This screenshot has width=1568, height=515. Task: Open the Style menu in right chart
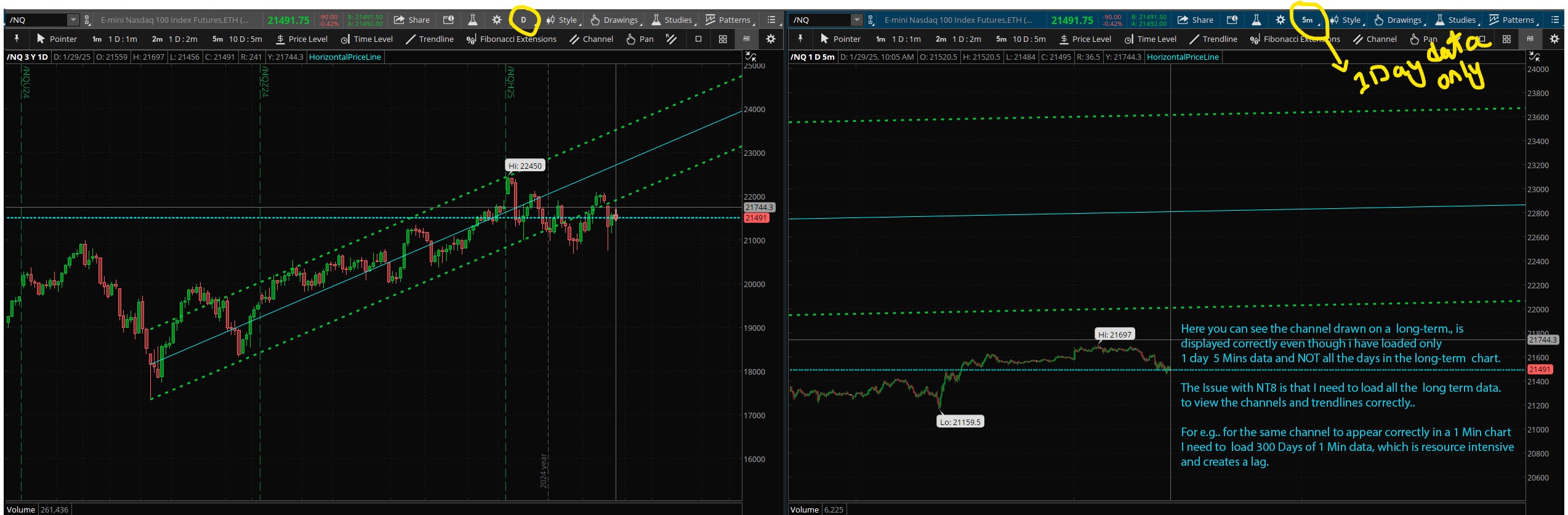click(1346, 20)
